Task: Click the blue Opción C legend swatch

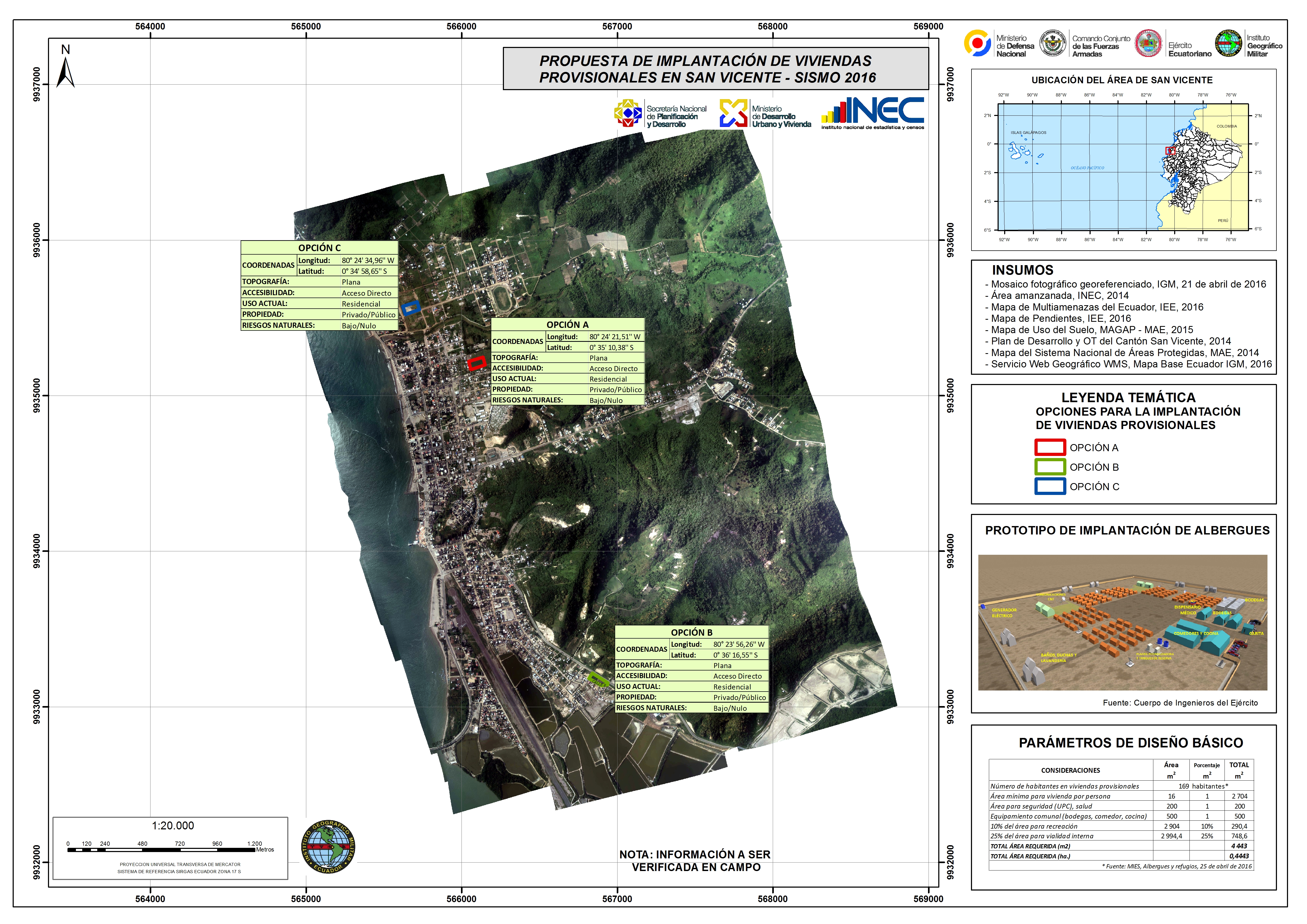Action: [x=1050, y=486]
